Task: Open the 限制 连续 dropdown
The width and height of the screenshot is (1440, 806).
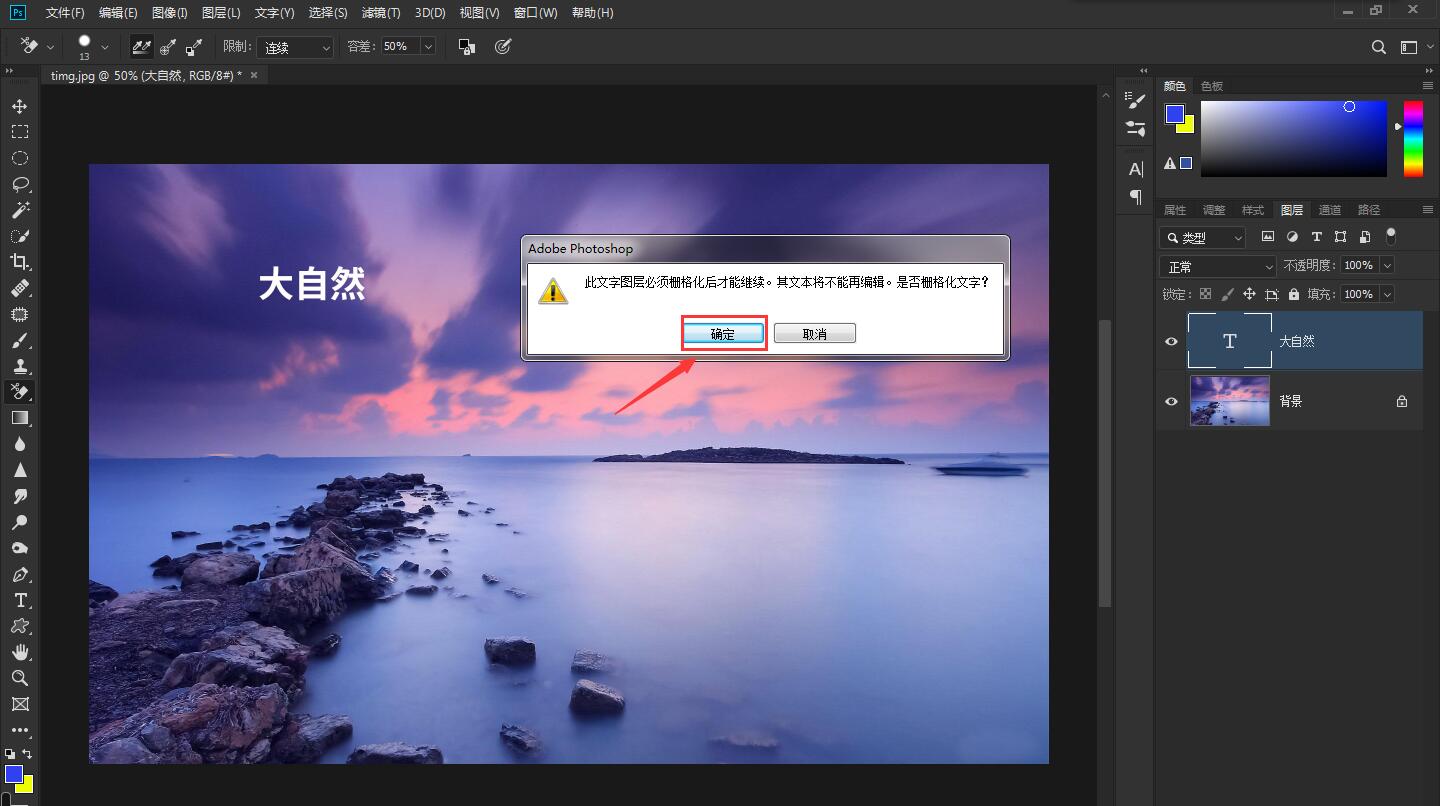Action: pyautogui.click(x=294, y=46)
